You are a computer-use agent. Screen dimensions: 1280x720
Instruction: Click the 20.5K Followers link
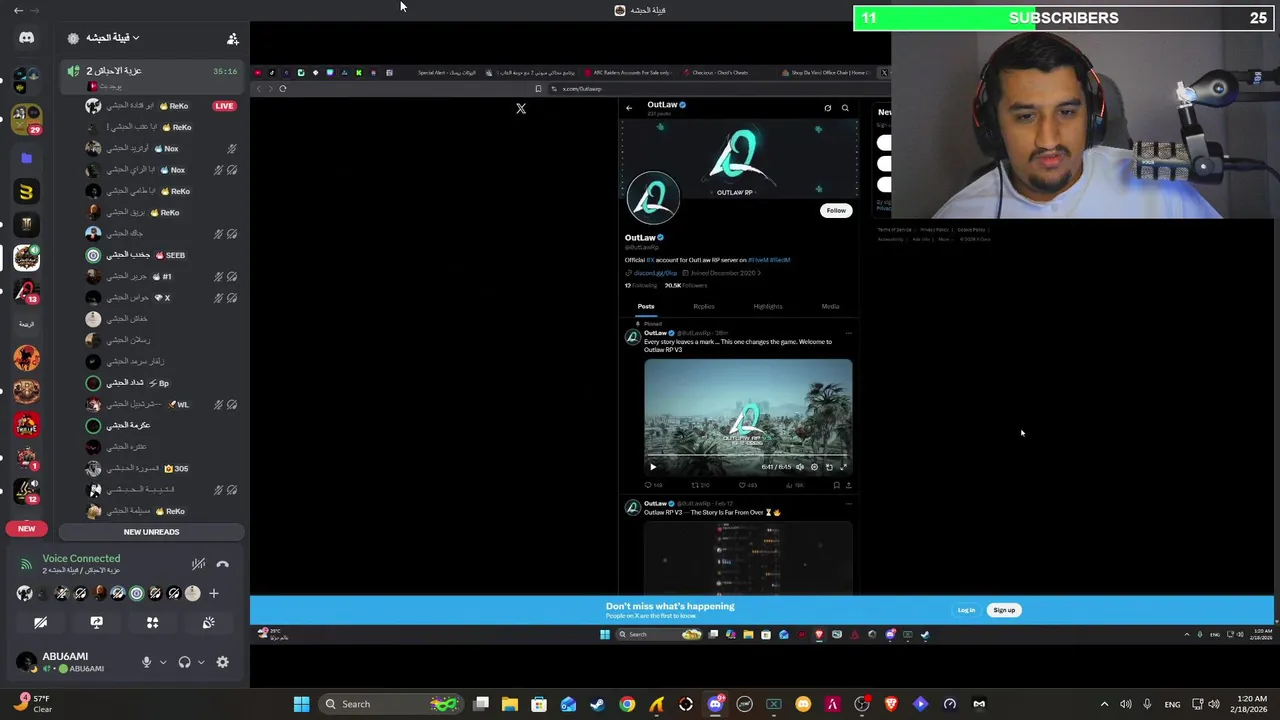tap(686, 285)
